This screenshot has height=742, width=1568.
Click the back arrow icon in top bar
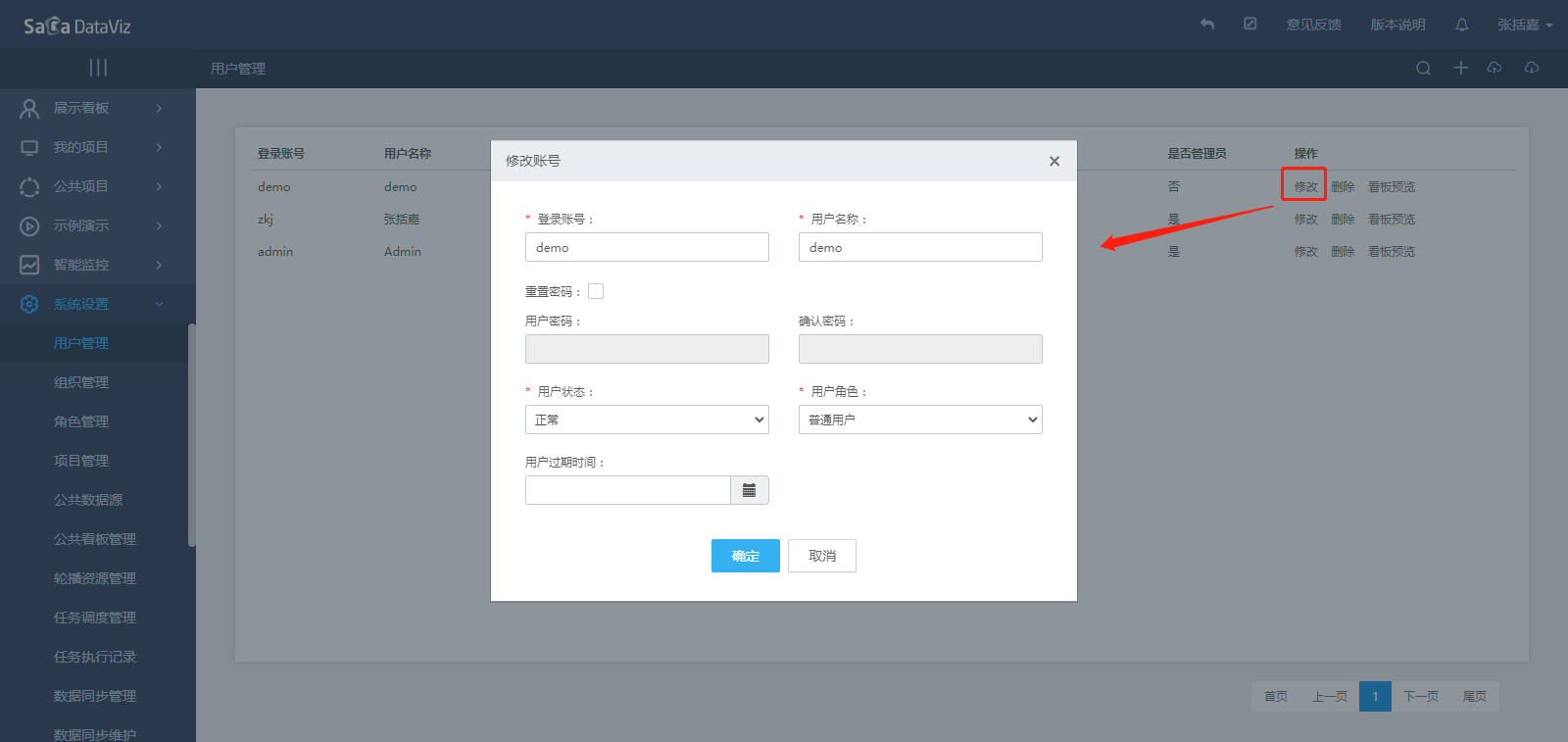click(1207, 25)
